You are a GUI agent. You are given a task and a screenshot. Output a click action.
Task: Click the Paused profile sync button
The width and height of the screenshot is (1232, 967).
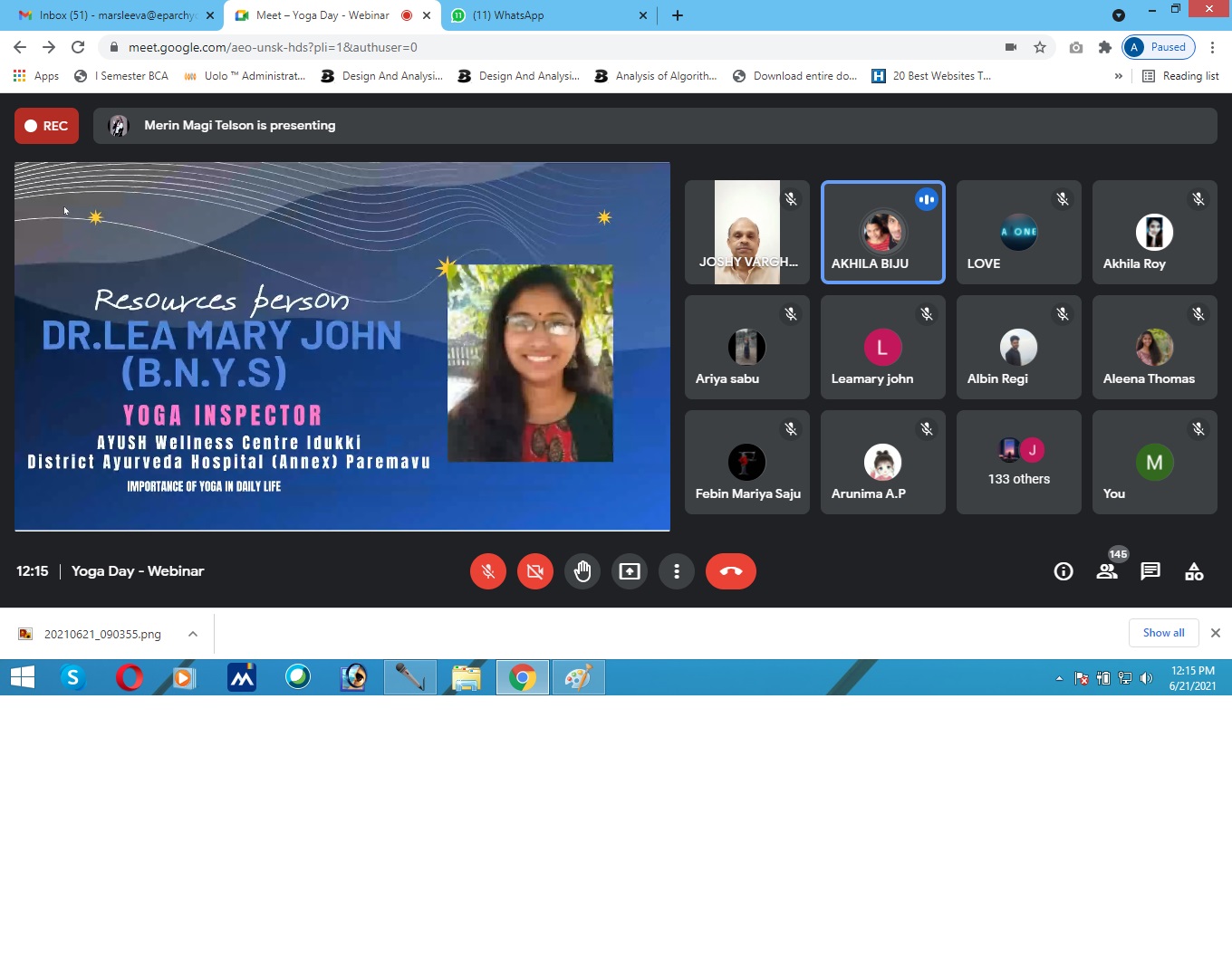[x=1159, y=47]
